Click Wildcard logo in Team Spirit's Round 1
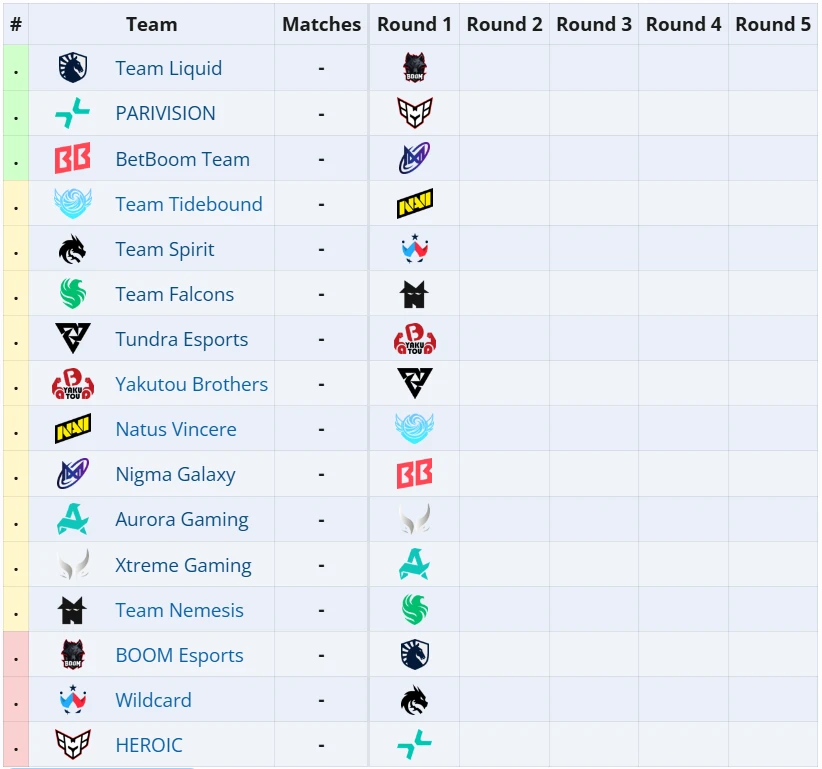This screenshot has width=822, height=769. coord(415,248)
